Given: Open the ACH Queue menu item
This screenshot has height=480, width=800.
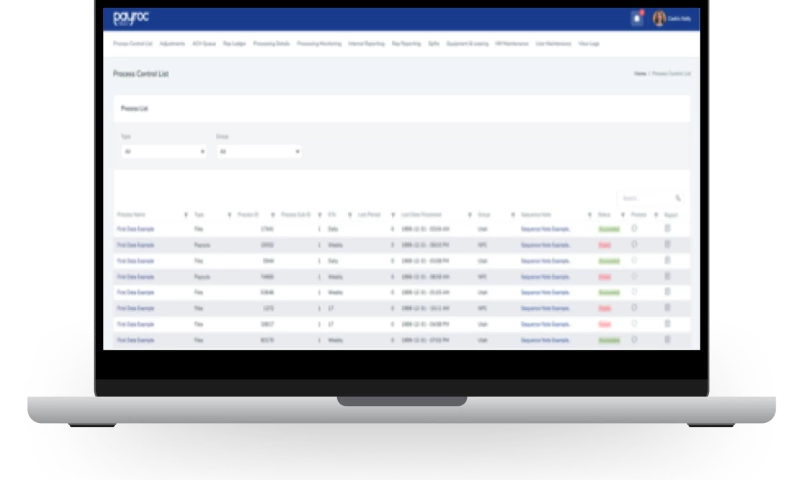Looking at the screenshot, I should tap(204, 44).
